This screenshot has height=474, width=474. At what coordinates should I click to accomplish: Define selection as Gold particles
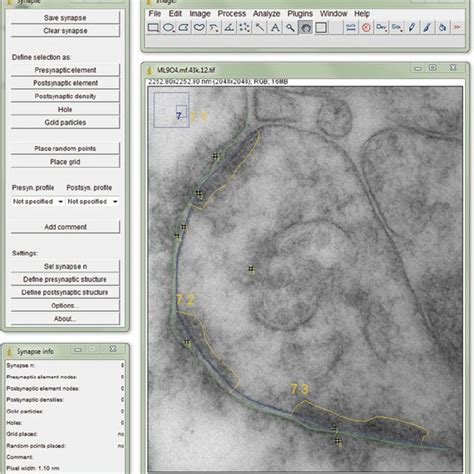[65, 122]
